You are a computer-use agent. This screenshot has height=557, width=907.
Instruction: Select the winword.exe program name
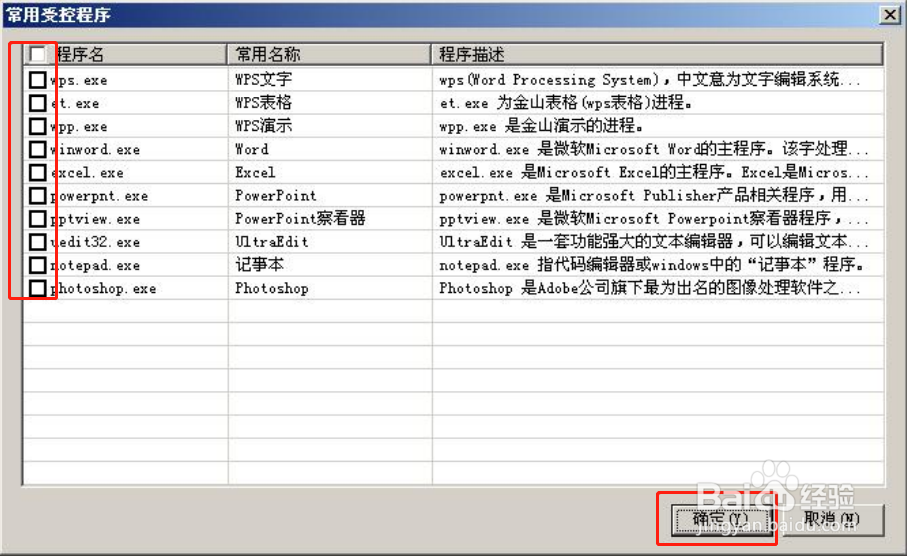[95, 149]
